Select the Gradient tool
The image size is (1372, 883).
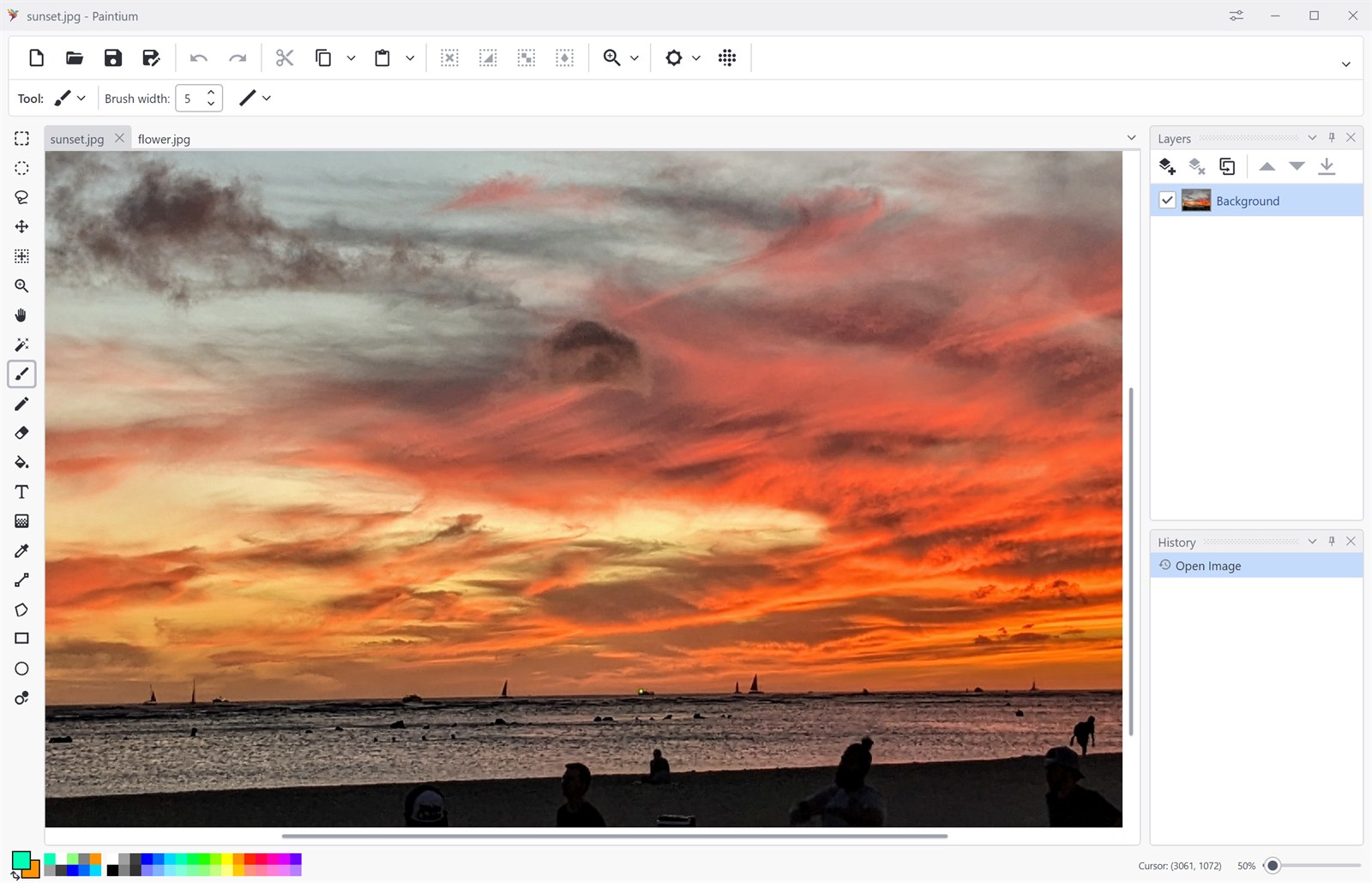coord(22,521)
